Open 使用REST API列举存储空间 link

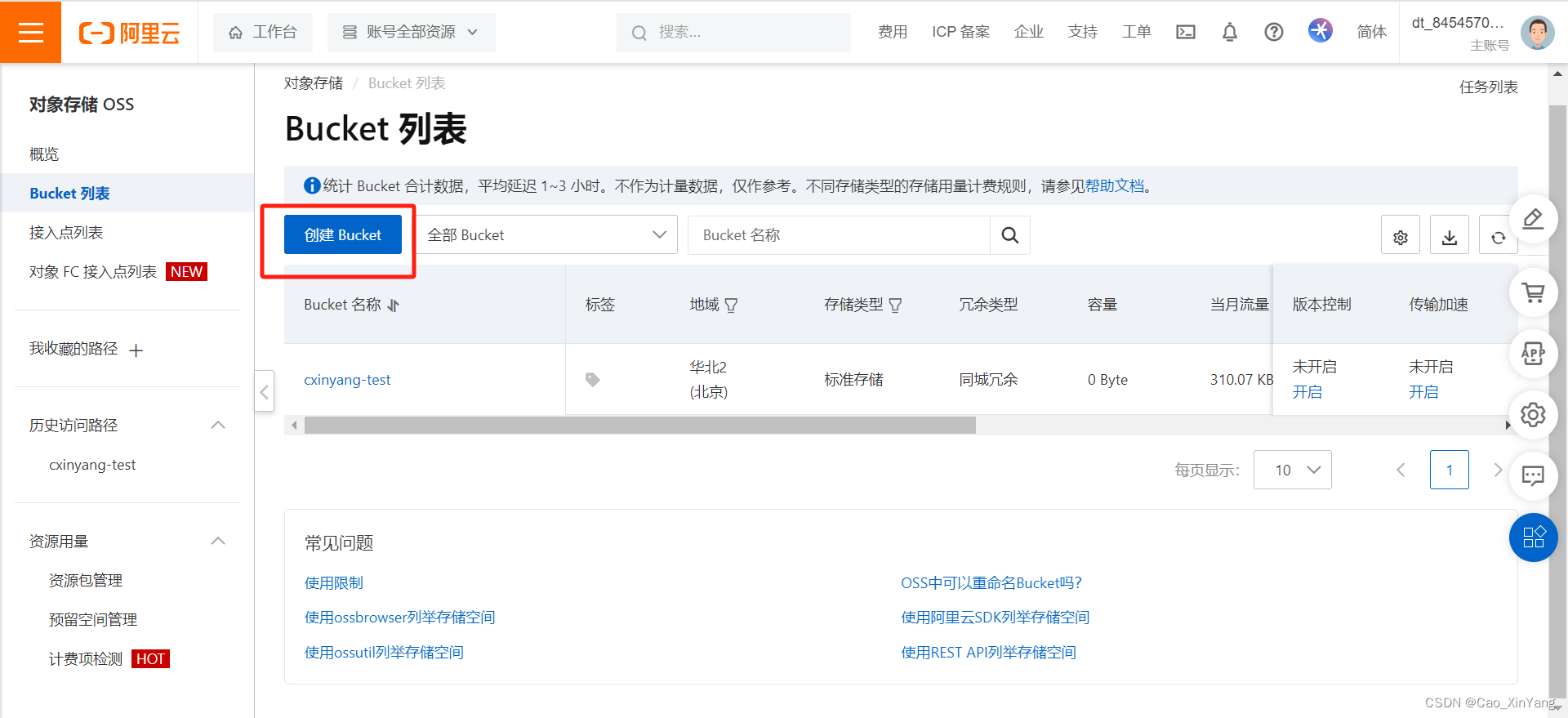[x=989, y=653]
